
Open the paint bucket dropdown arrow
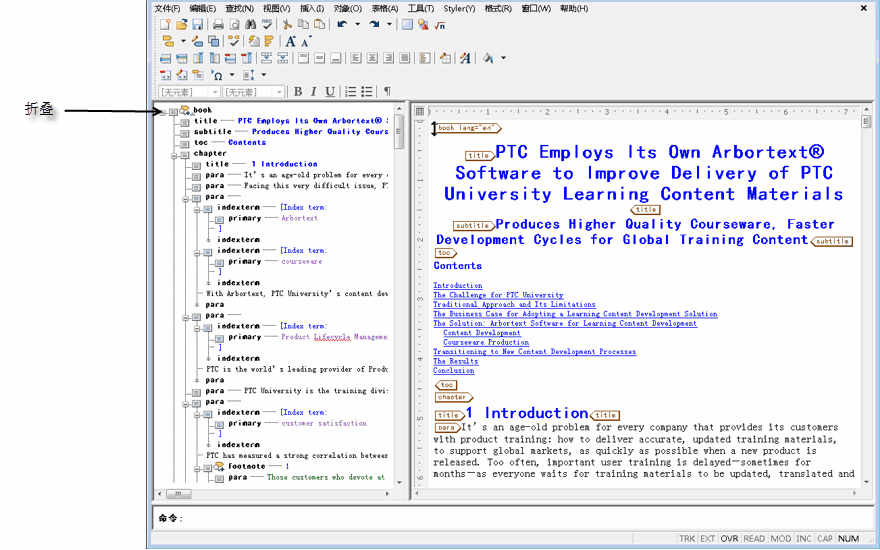click(503, 58)
